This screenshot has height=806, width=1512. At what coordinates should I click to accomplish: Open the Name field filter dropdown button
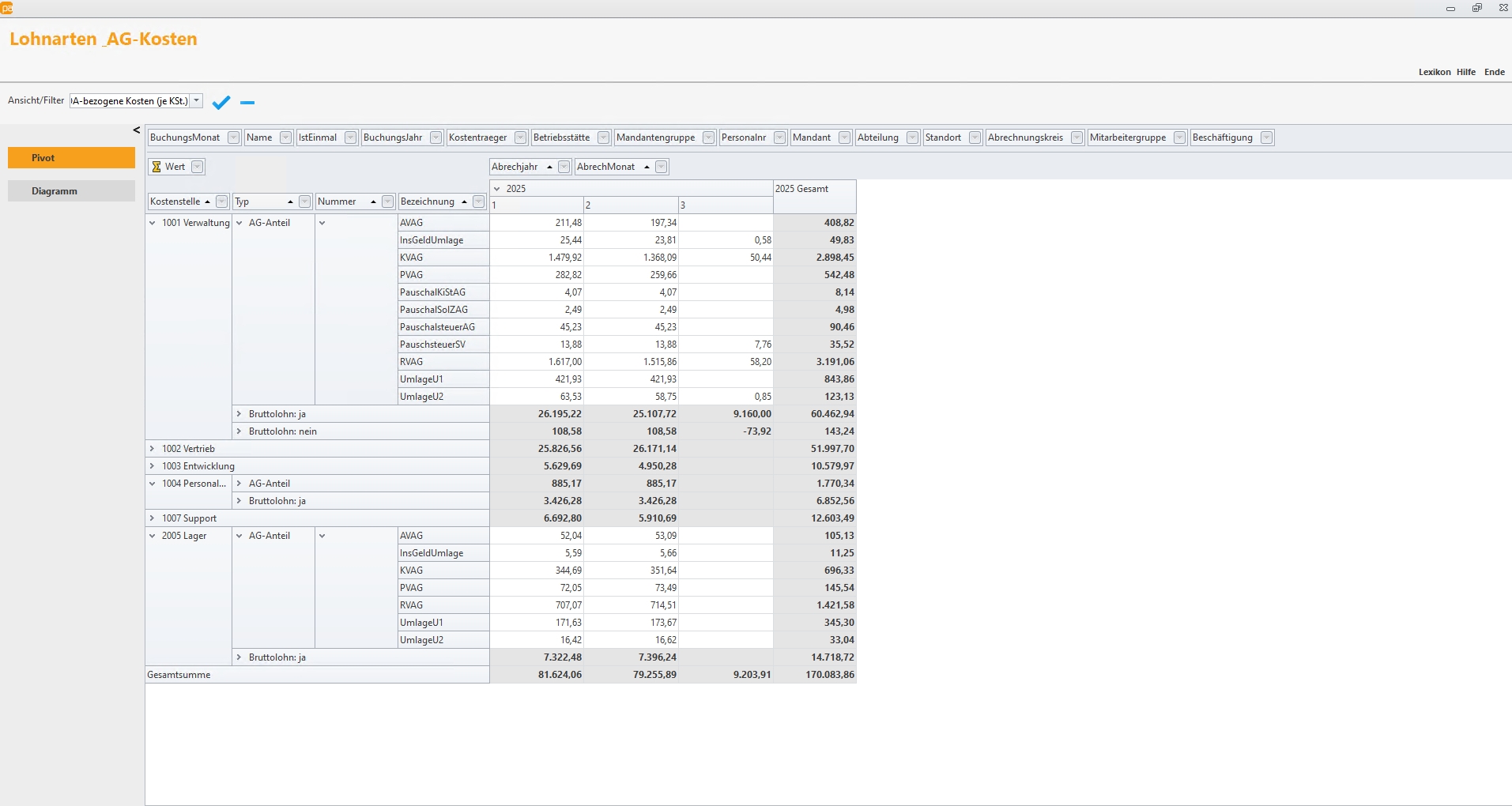[x=285, y=137]
